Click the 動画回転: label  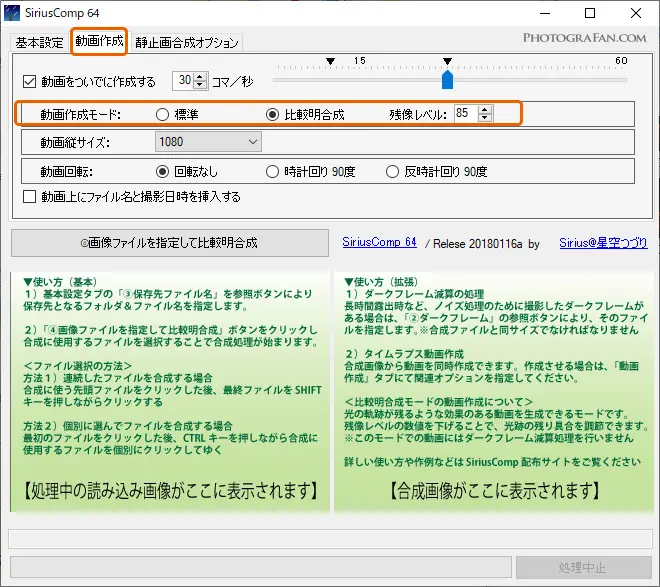67,172
